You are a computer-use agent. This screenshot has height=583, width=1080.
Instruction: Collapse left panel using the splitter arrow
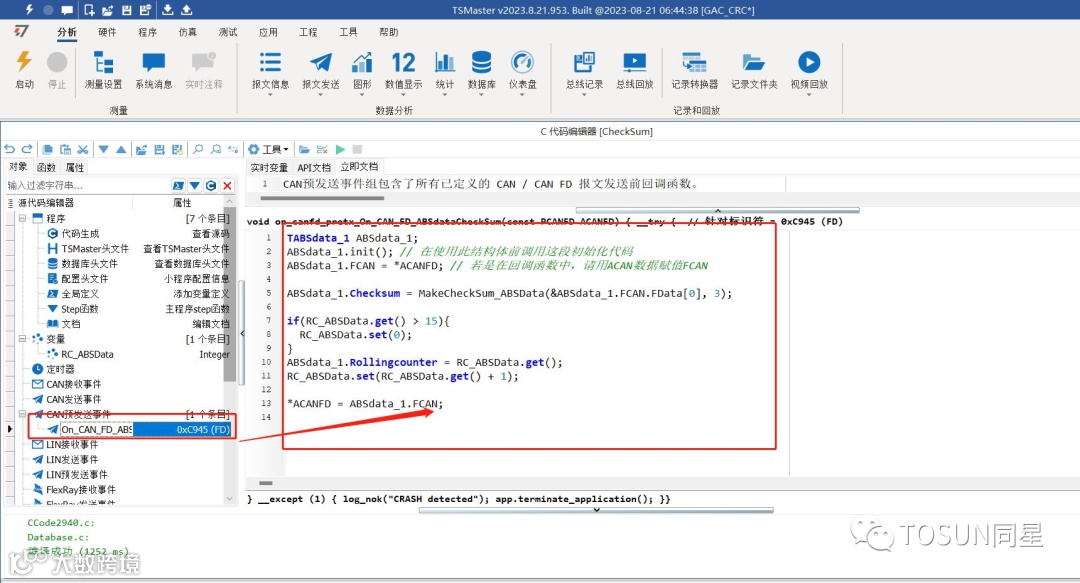[x=242, y=334]
